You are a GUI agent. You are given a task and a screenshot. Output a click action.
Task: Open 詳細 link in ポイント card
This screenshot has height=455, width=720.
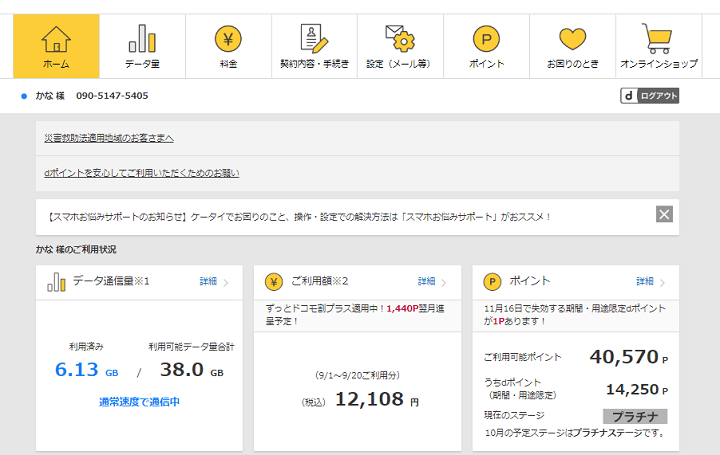tap(644, 281)
